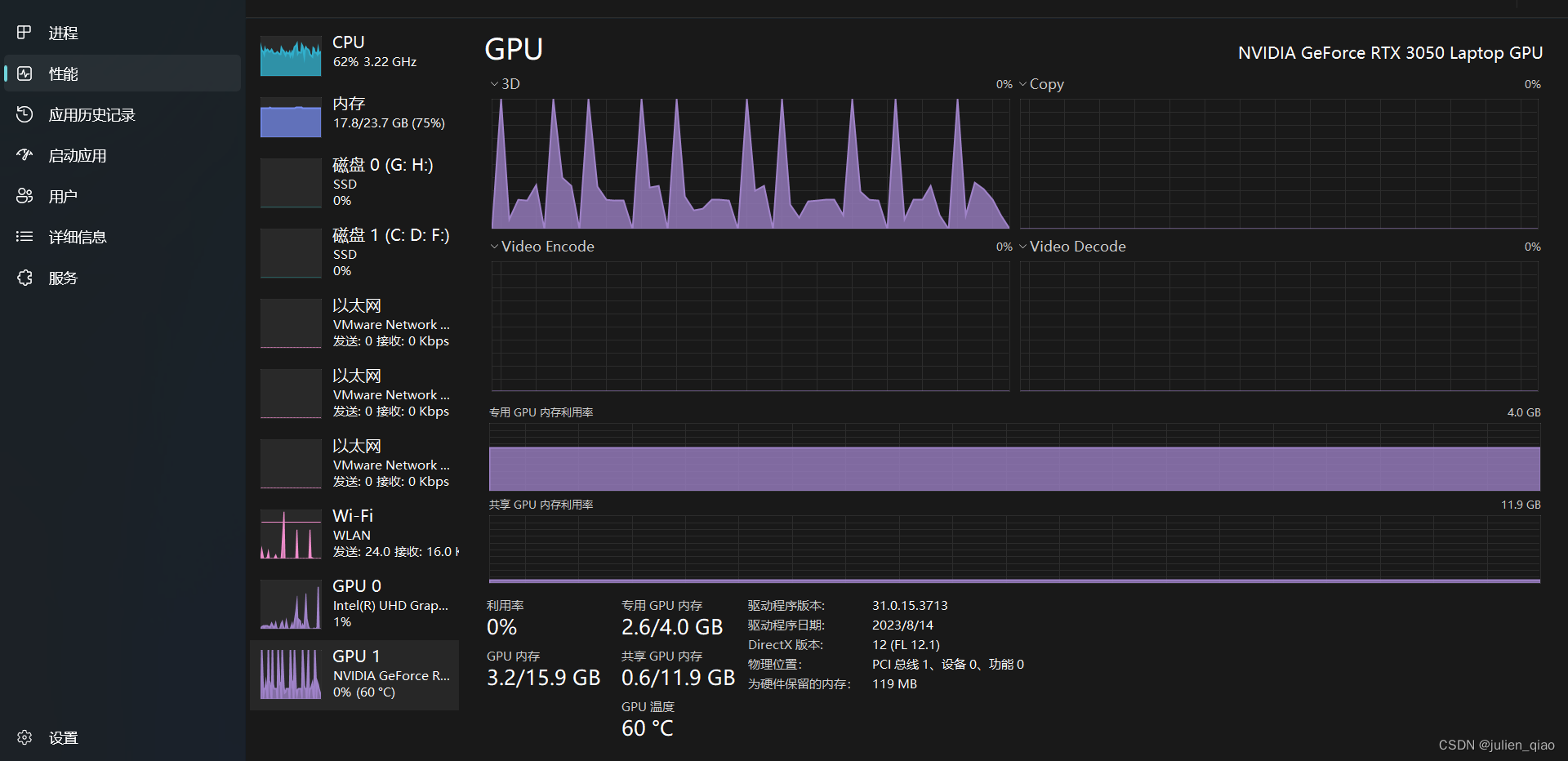Screen dimensions: 1568x761
Task: Open the 用户 navigation item
Action: pyautogui.click(x=122, y=196)
